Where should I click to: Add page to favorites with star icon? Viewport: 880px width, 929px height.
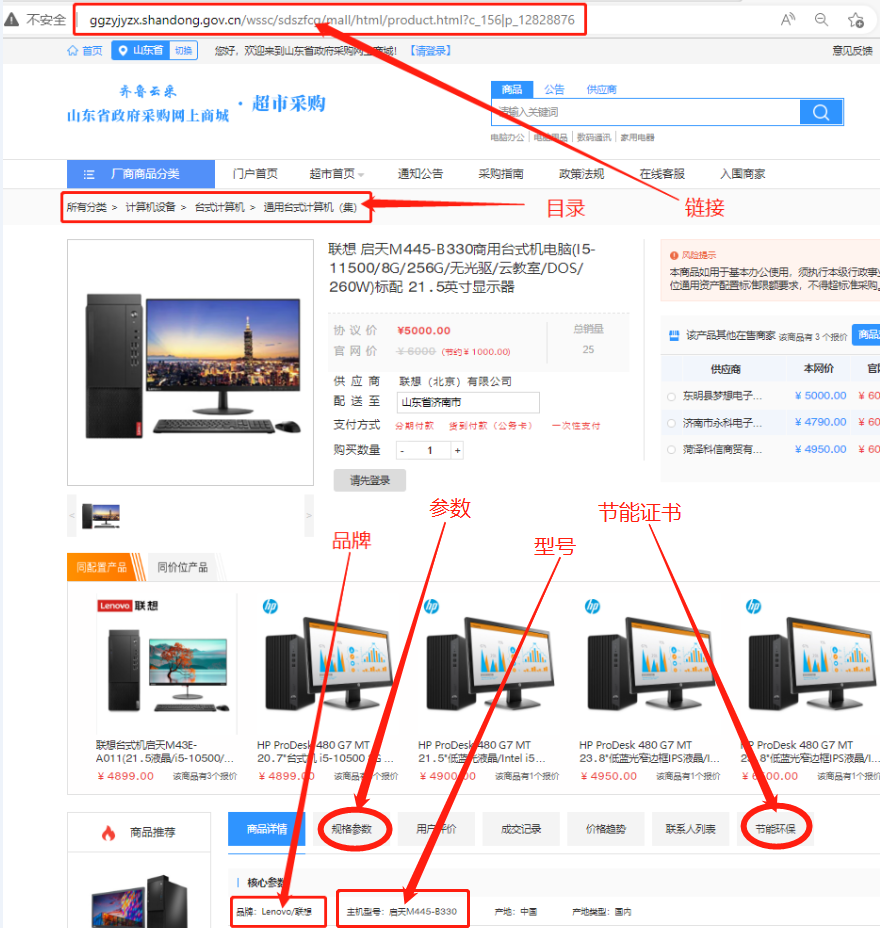[x=856, y=20]
